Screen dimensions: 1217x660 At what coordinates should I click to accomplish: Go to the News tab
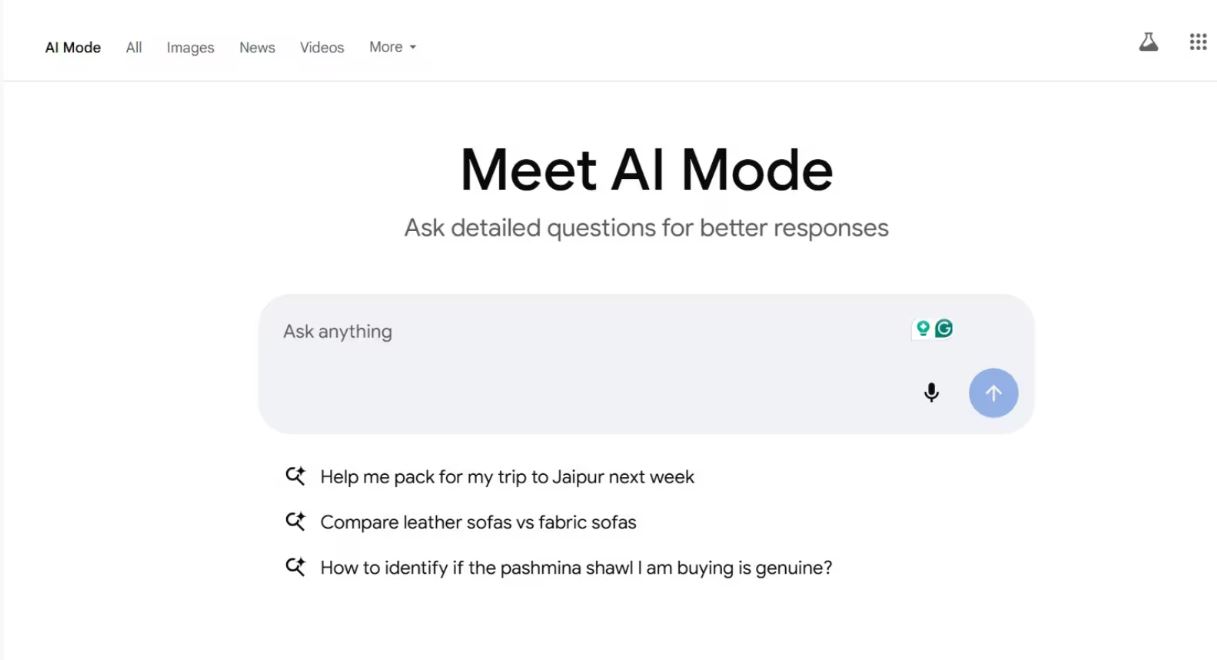257,47
